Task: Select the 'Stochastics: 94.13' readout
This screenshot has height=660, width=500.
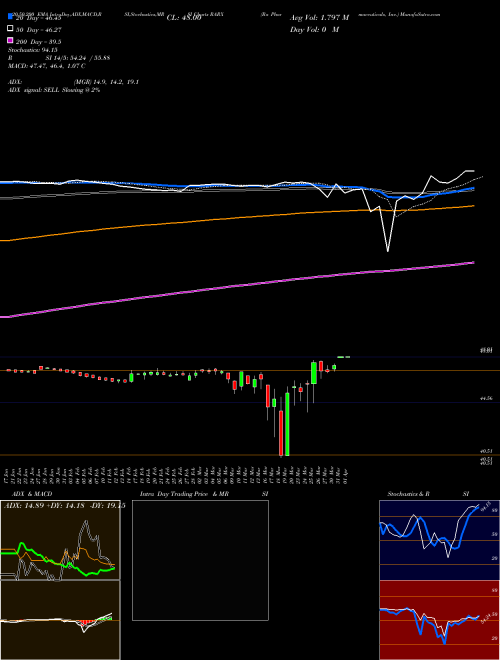Action: click(31, 50)
